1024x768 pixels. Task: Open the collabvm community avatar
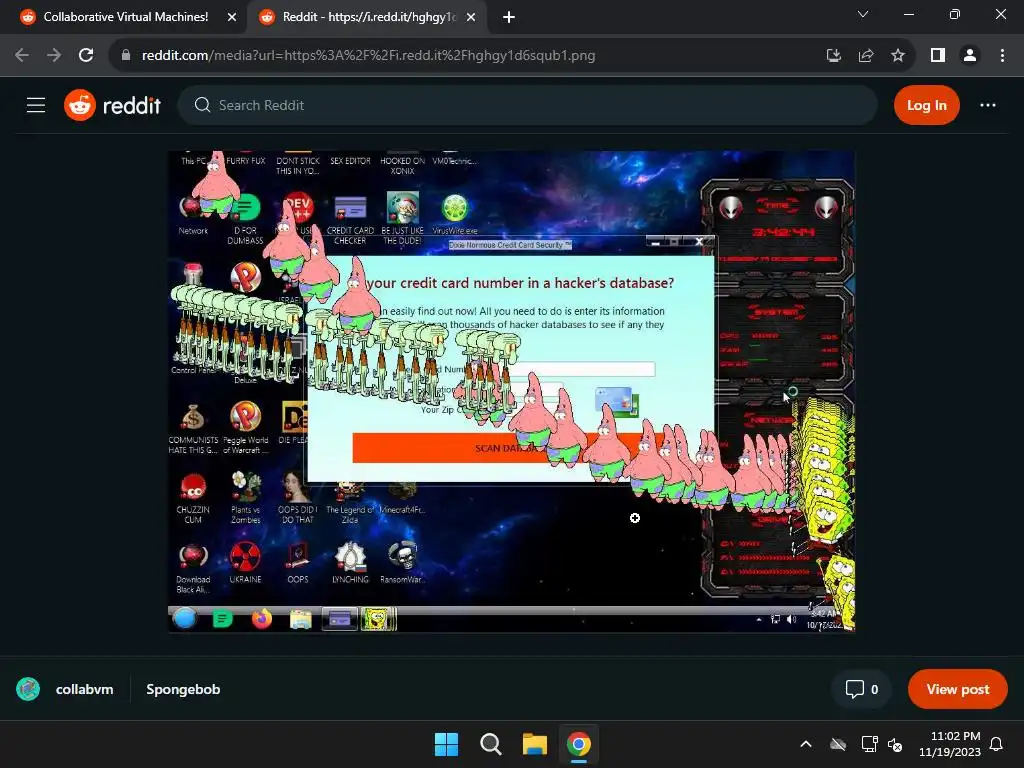coord(28,689)
